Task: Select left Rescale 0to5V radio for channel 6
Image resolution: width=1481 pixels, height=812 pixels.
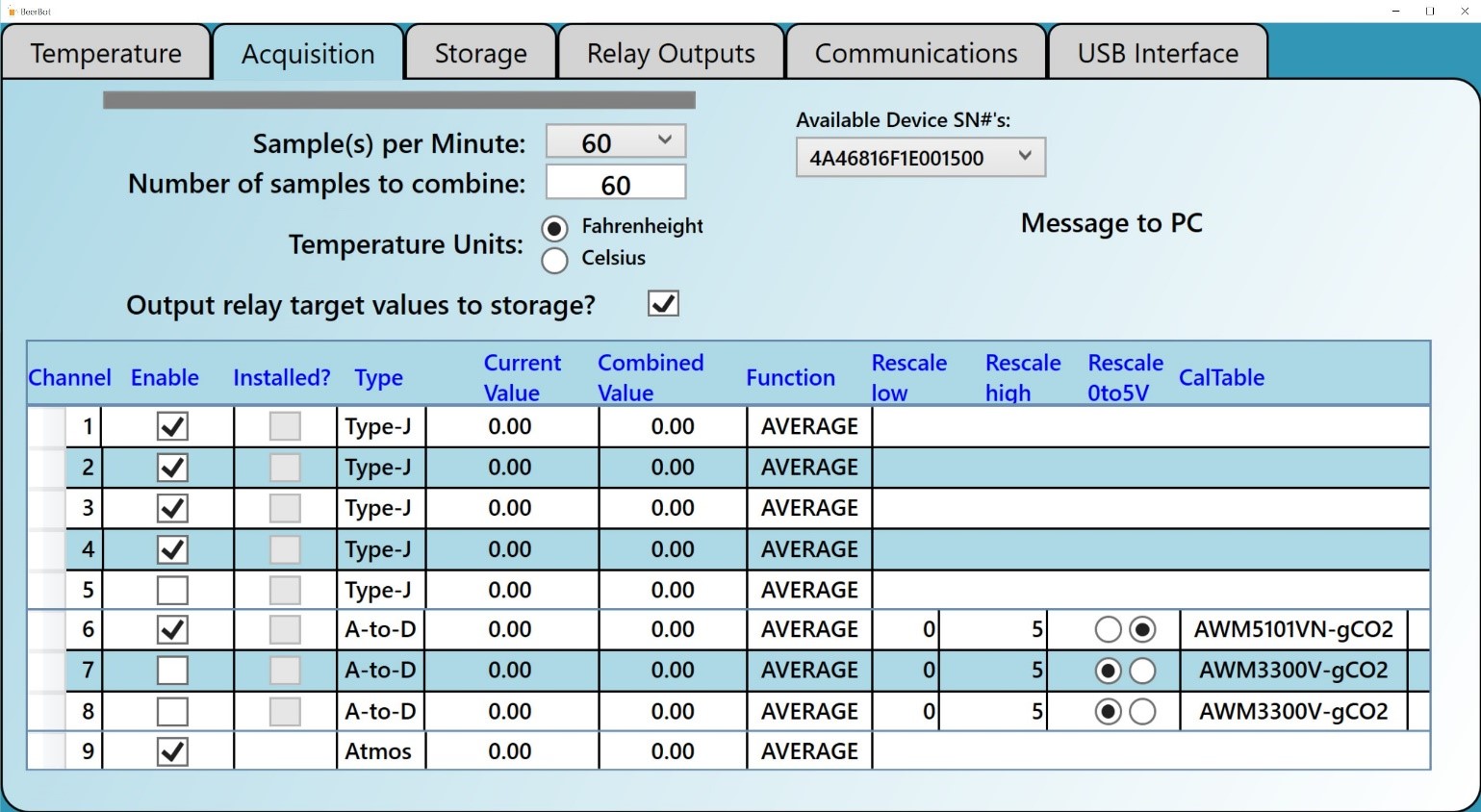Action: [1108, 630]
